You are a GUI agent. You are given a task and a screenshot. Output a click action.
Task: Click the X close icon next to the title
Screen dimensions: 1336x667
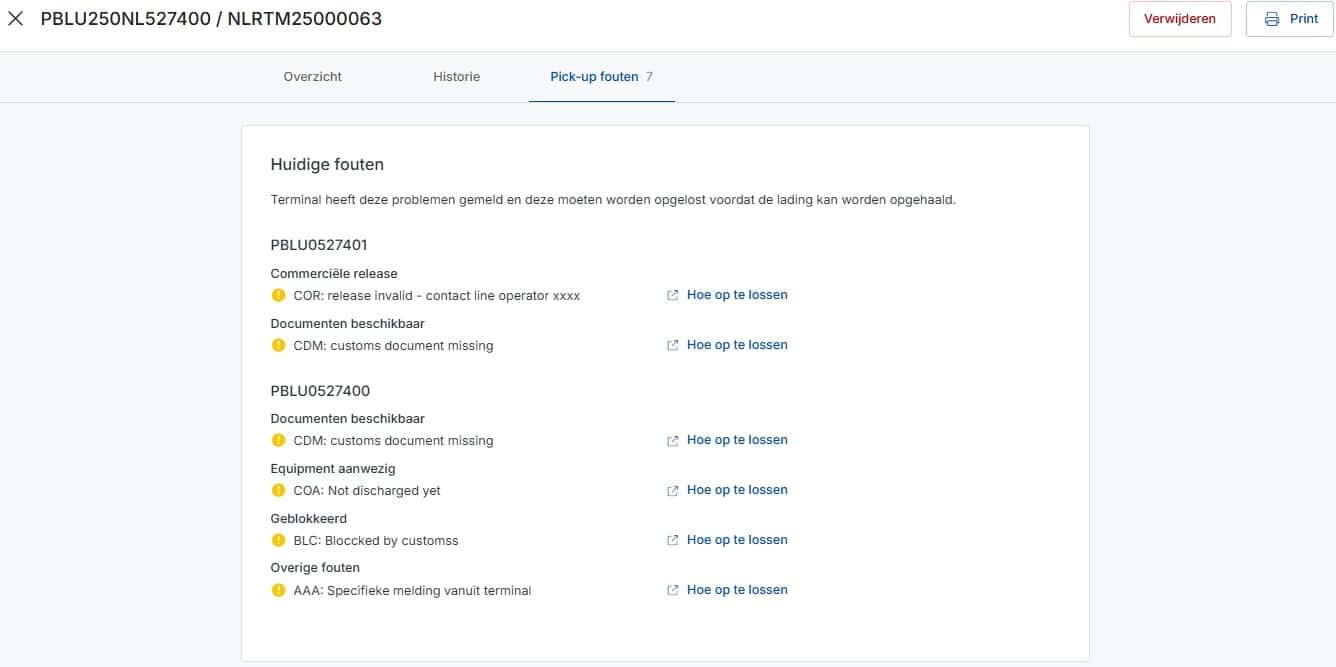click(x=16, y=19)
